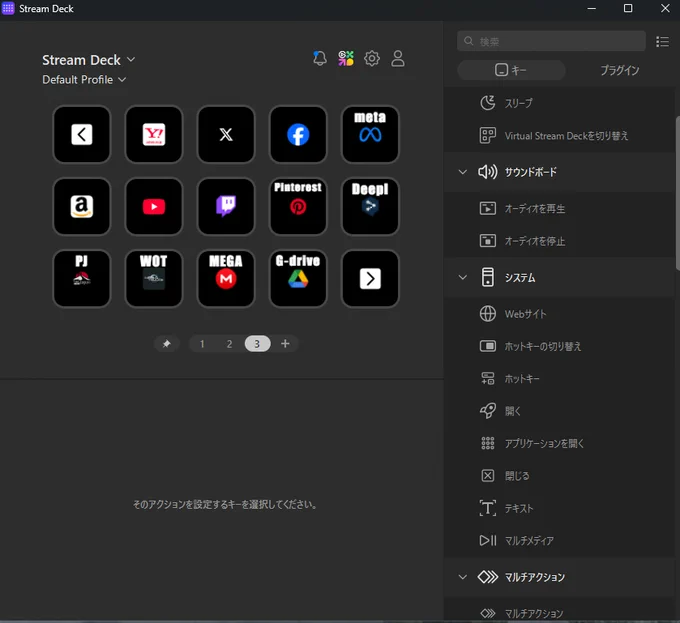Open settings gear icon
This screenshot has width=680, height=623.
[x=372, y=58]
